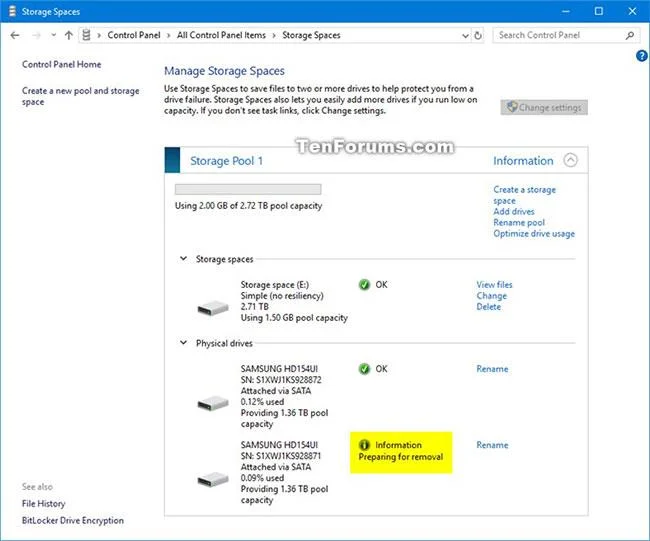Click Delete link for Storage space (E:)

pyautogui.click(x=488, y=307)
